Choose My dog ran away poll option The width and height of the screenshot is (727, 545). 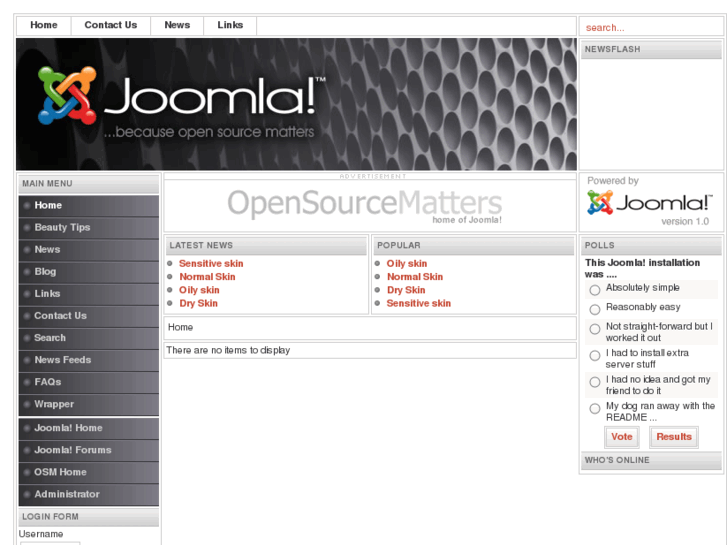click(x=595, y=408)
